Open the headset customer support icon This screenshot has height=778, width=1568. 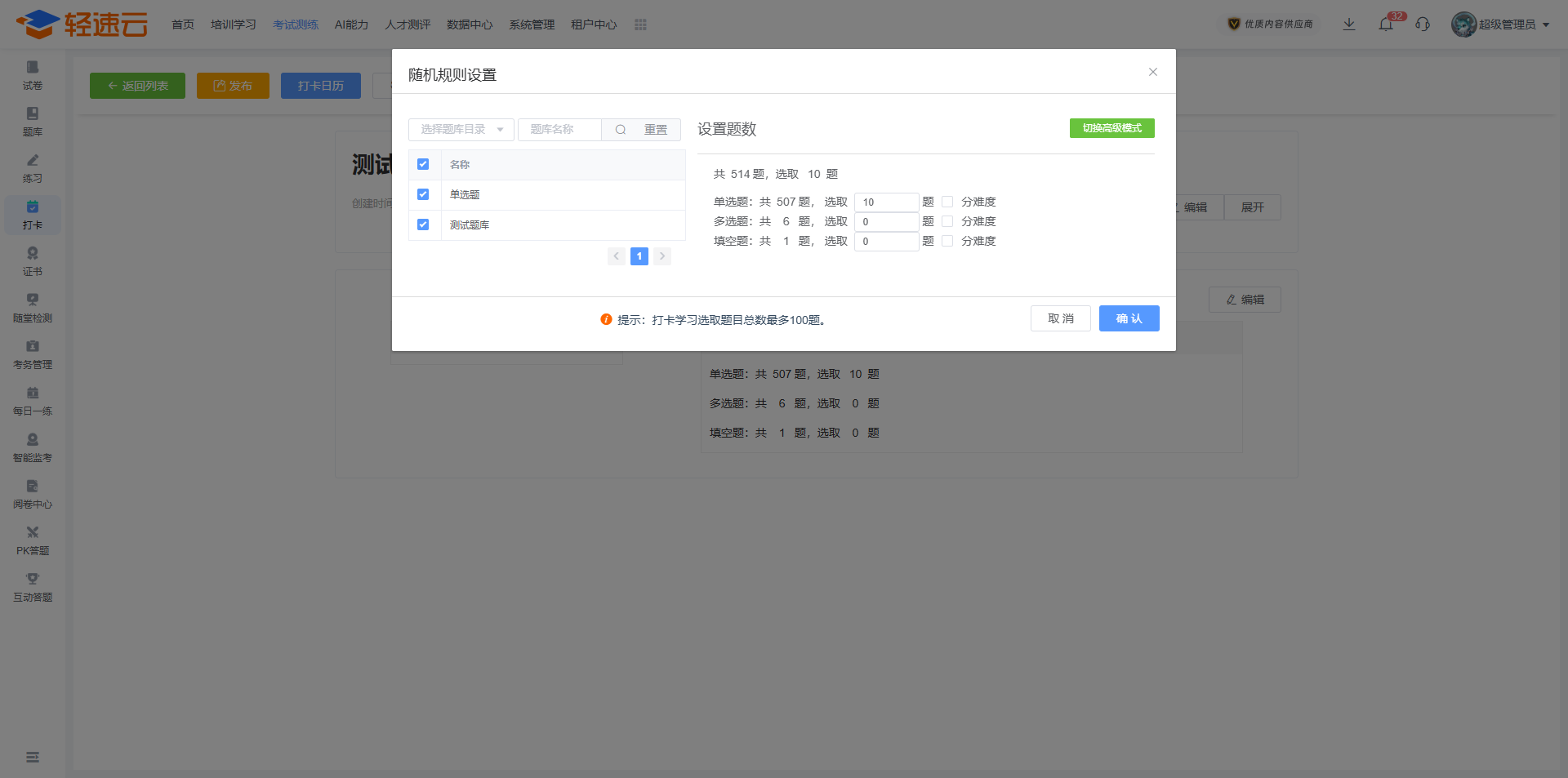1423,24
